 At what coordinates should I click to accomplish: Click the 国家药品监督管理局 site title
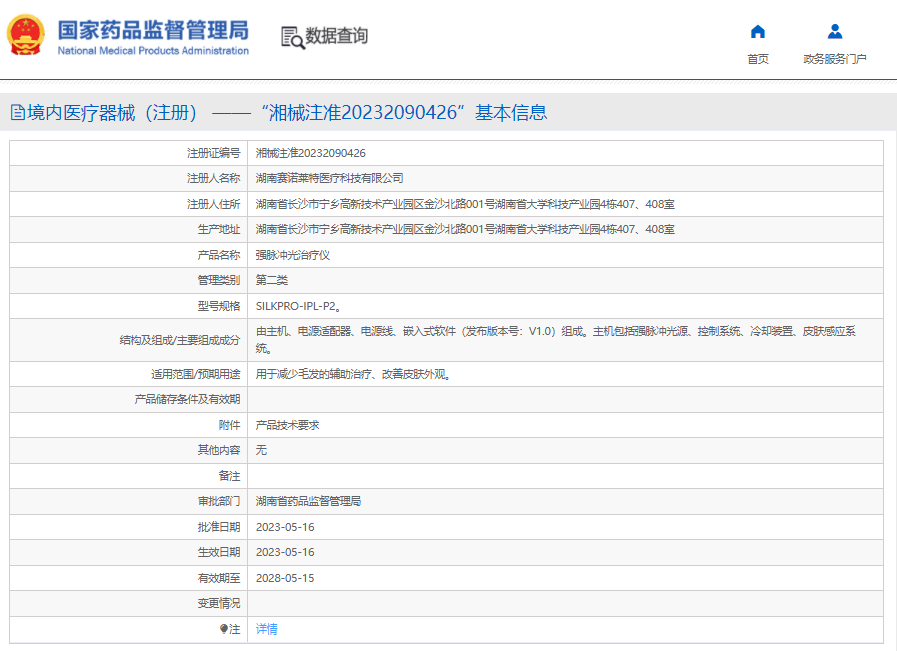[x=153, y=30]
